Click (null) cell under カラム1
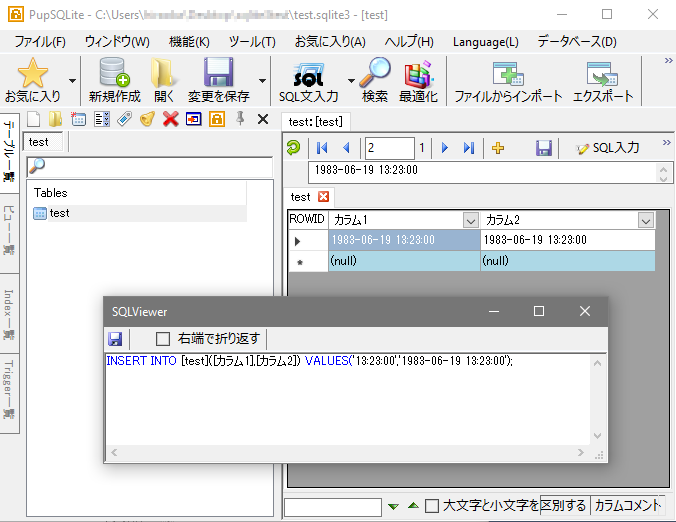The image size is (676, 522). (x=404, y=261)
